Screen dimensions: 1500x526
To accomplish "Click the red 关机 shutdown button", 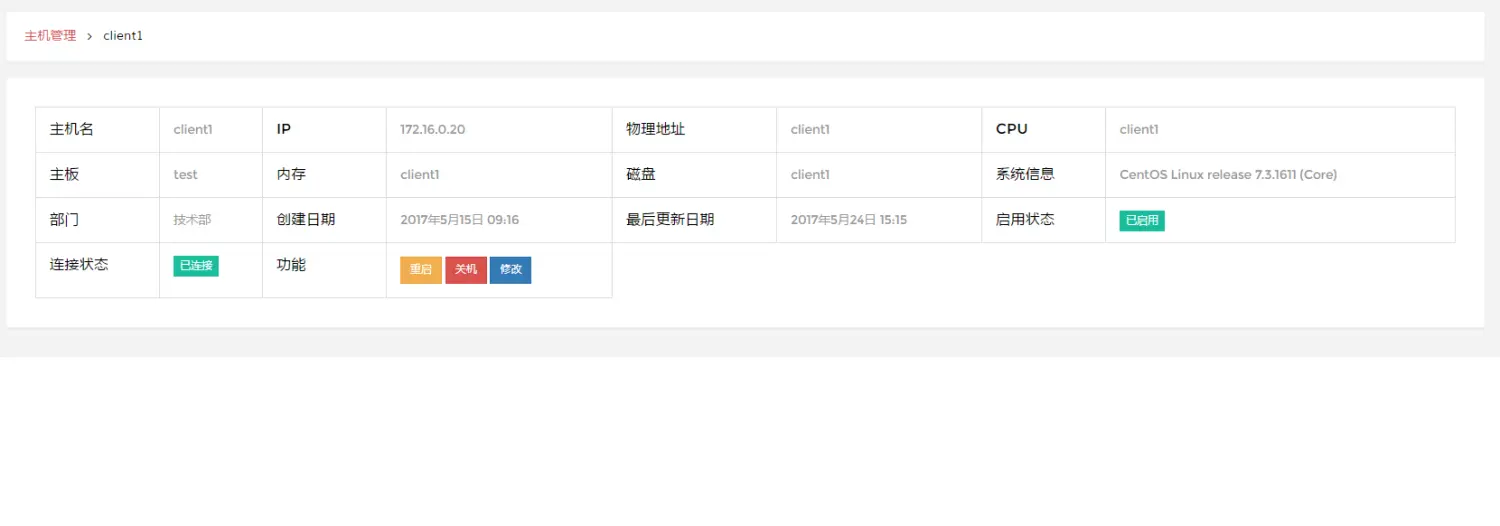I will 466,270.
